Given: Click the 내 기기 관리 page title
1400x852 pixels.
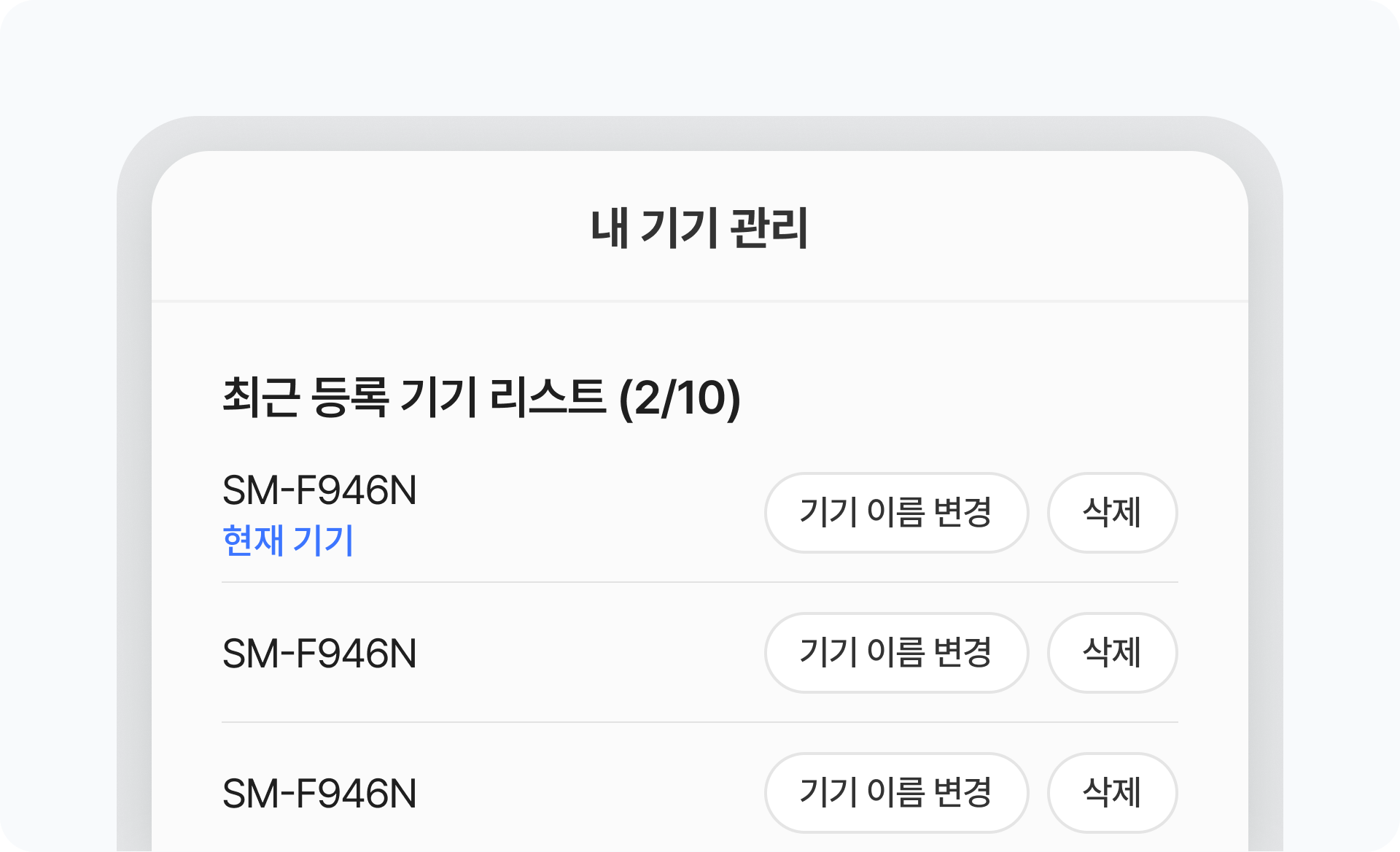Looking at the screenshot, I should (699, 228).
